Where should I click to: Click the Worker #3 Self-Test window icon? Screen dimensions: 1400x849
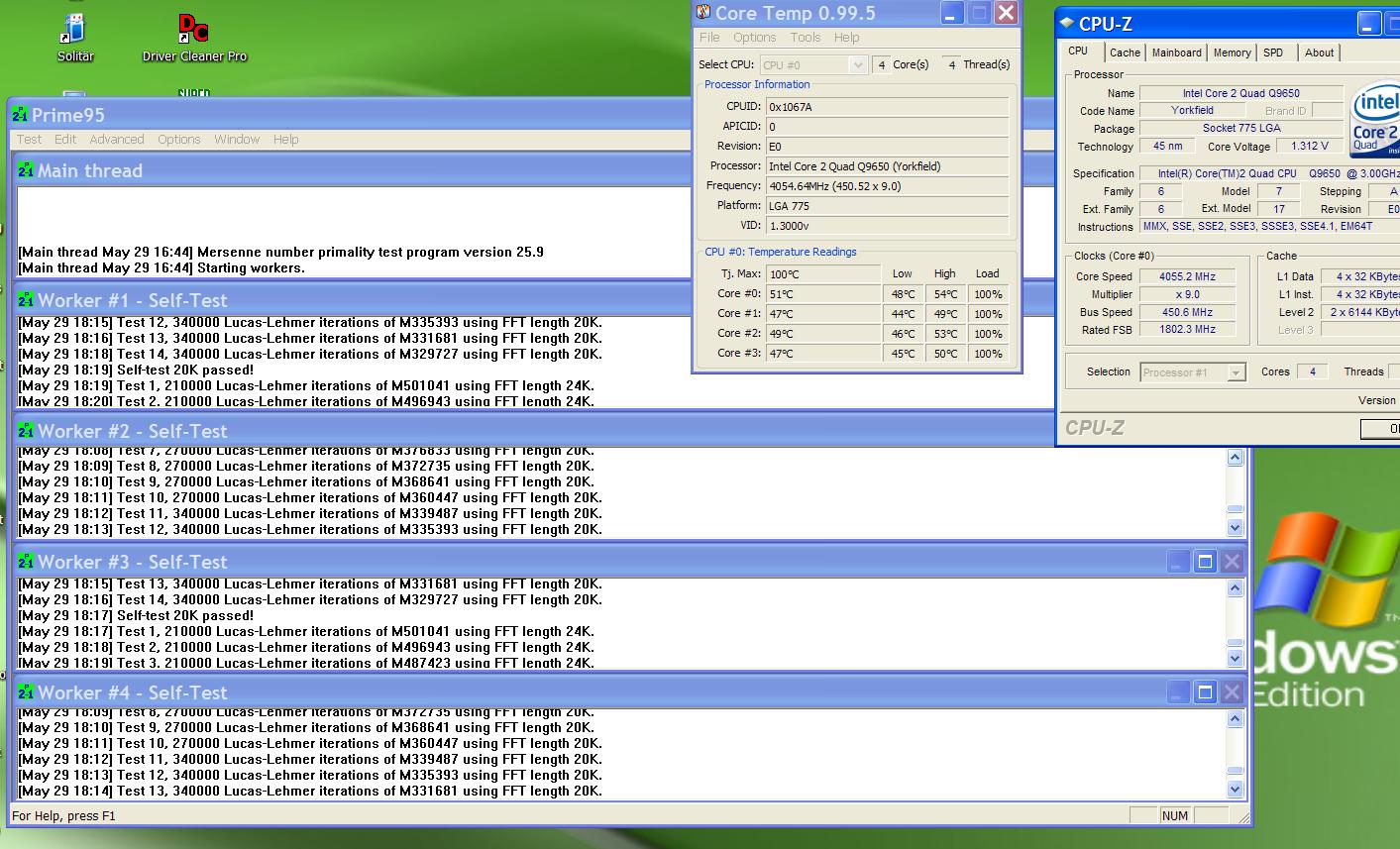click(26, 562)
